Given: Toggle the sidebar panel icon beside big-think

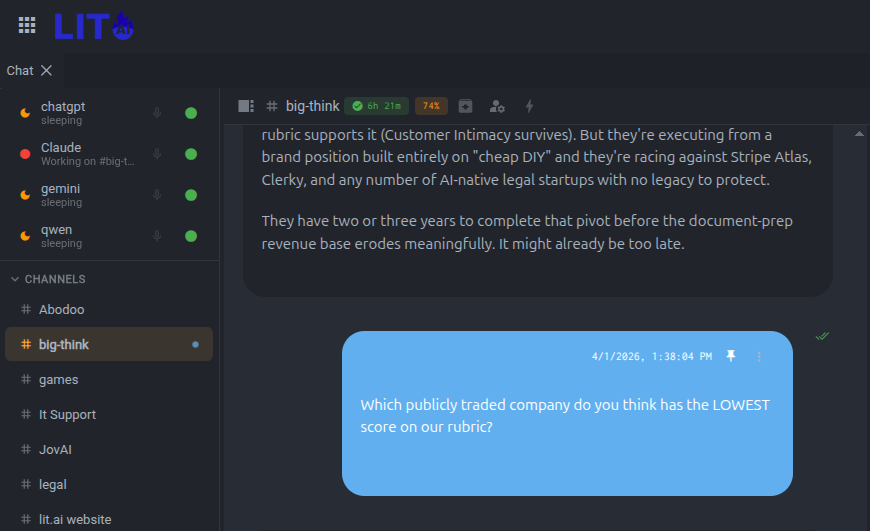Looking at the screenshot, I should point(246,106).
